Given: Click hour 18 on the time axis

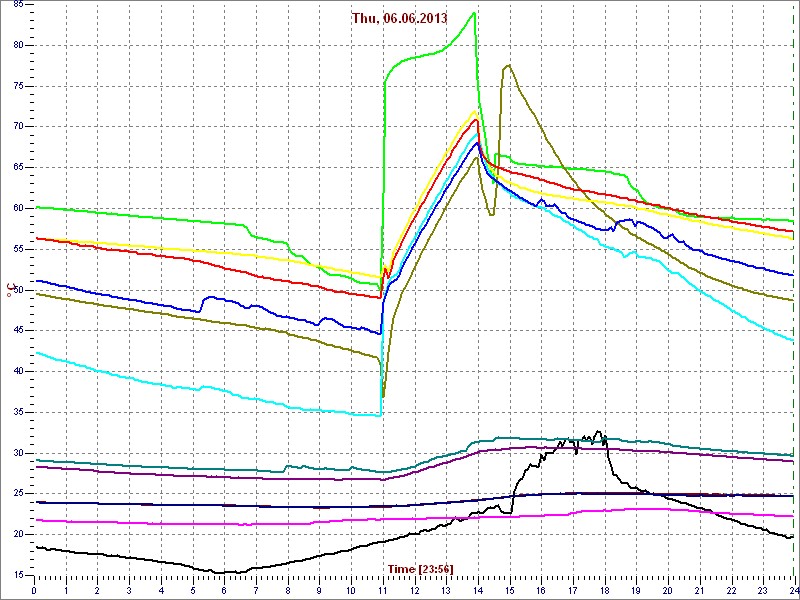Looking at the screenshot, I should coord(605,589).
